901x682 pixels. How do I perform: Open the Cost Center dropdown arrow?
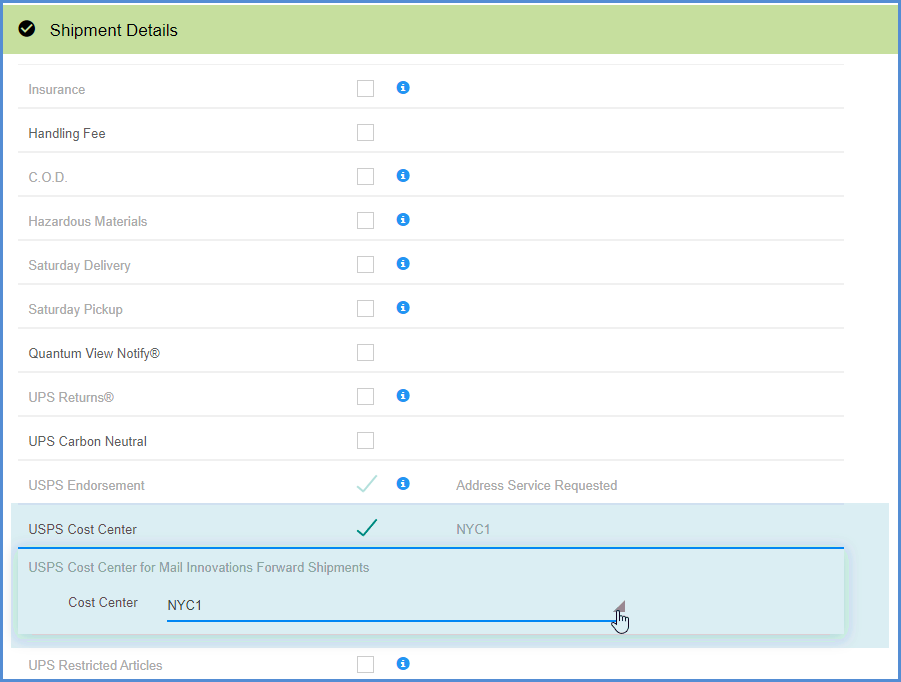[619, 606]
